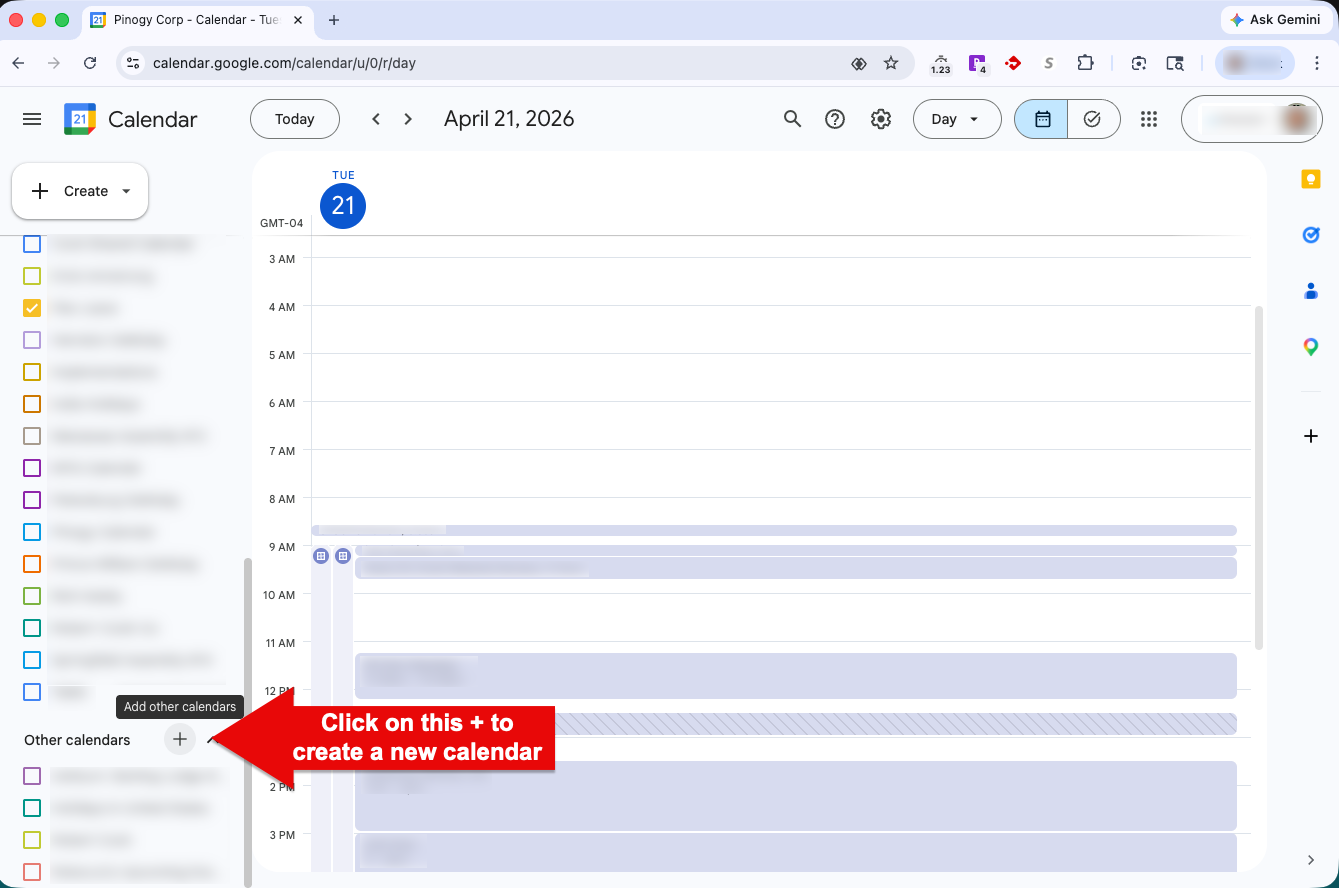Enable the first calendar under Other calendars
Screen dimensions: 1339x888
coord(31,776)
